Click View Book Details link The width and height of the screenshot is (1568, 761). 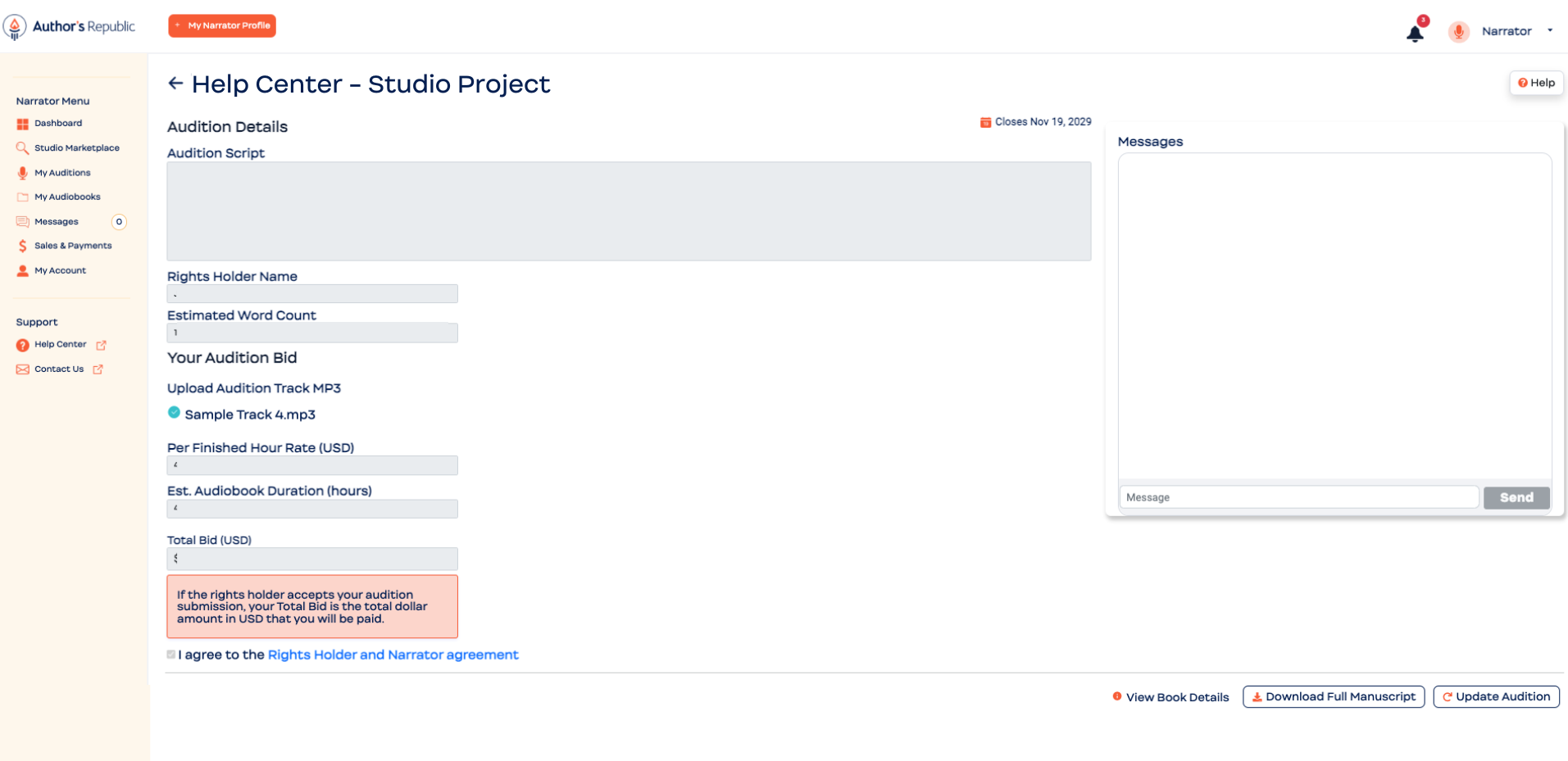[x=1177, y=697]
